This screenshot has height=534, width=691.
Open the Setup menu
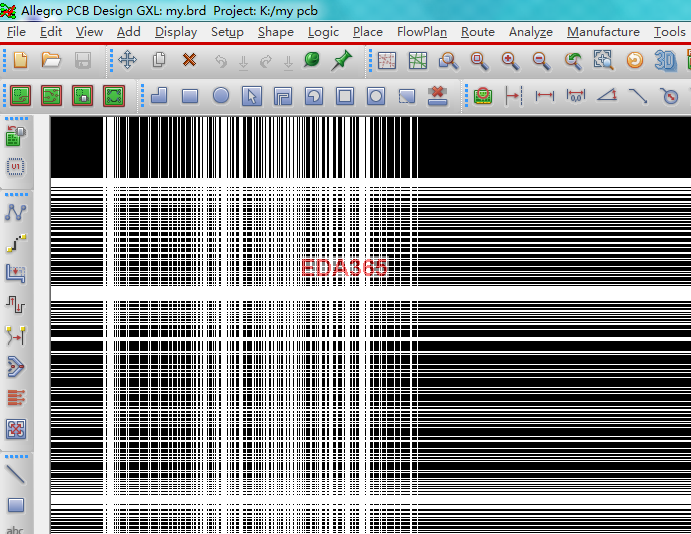click(x=227, y=32)
